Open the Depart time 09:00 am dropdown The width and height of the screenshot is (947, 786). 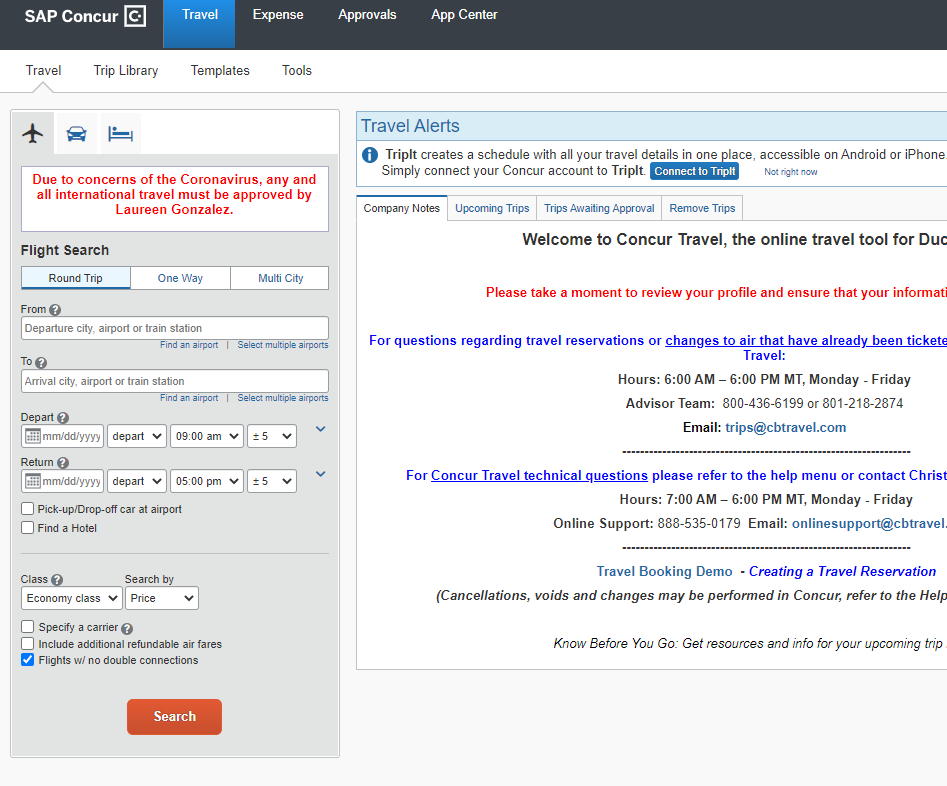point(207,436)
